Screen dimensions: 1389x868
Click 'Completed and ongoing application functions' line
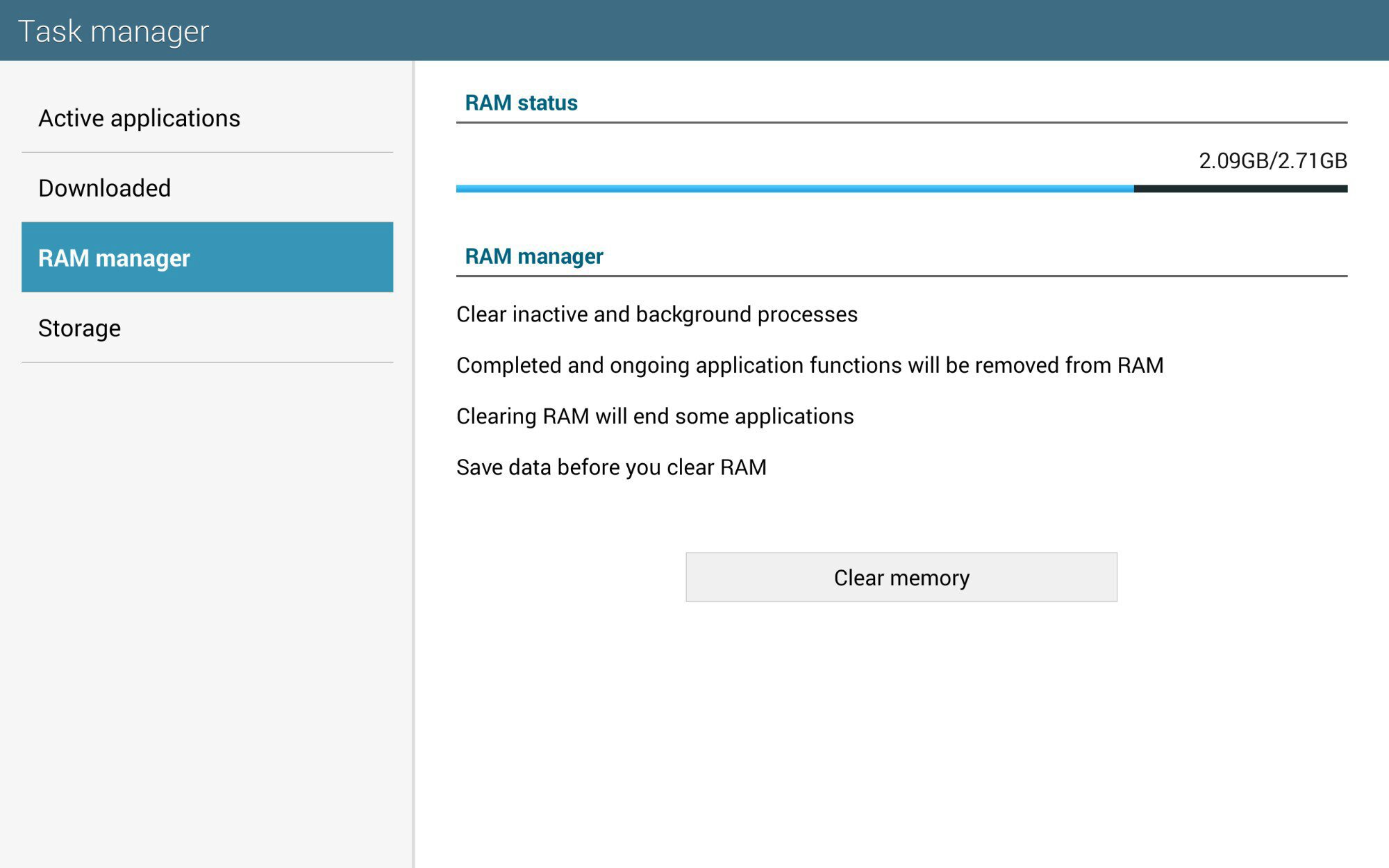(x=809, y=365)
